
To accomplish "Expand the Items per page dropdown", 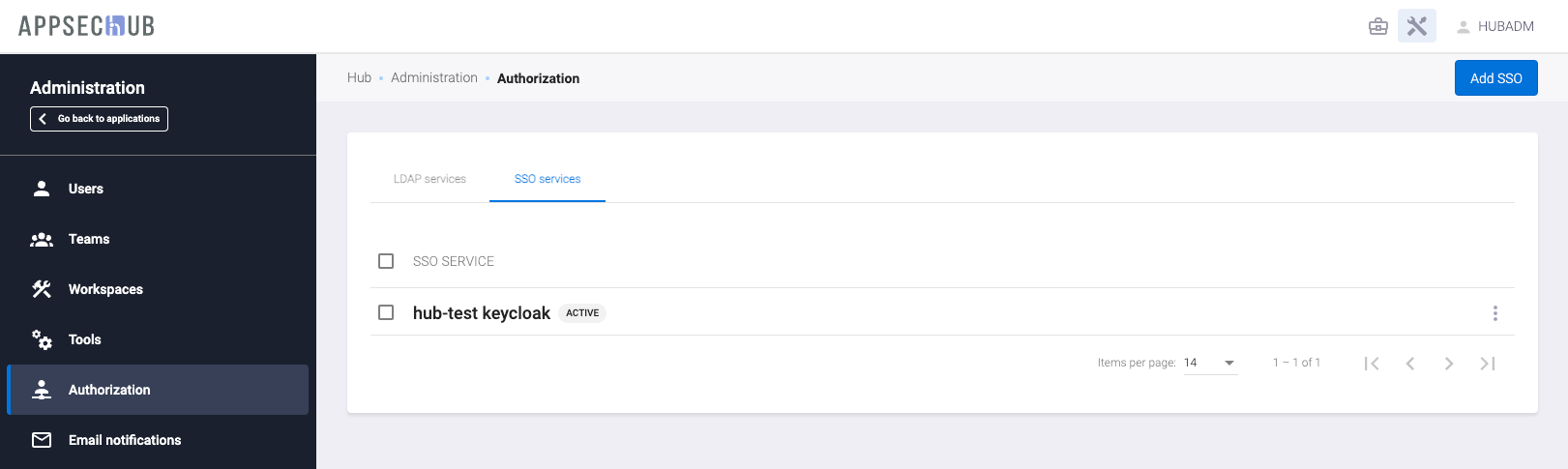I will coord(1210,364).
